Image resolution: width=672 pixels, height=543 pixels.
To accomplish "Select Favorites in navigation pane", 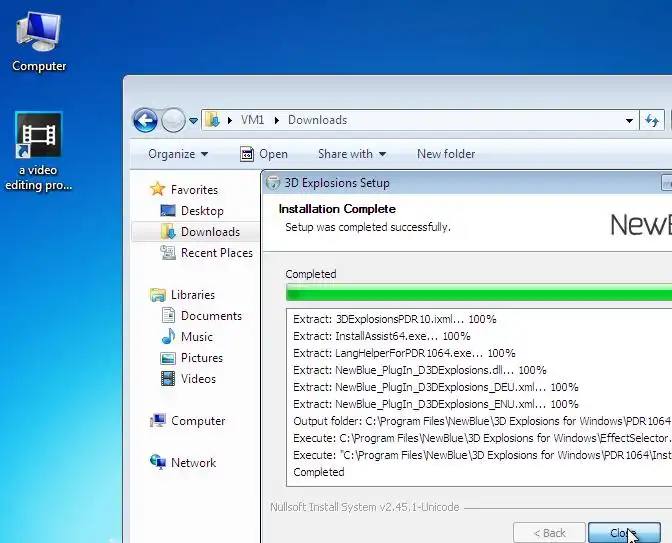I will click(x=194, y=189).
